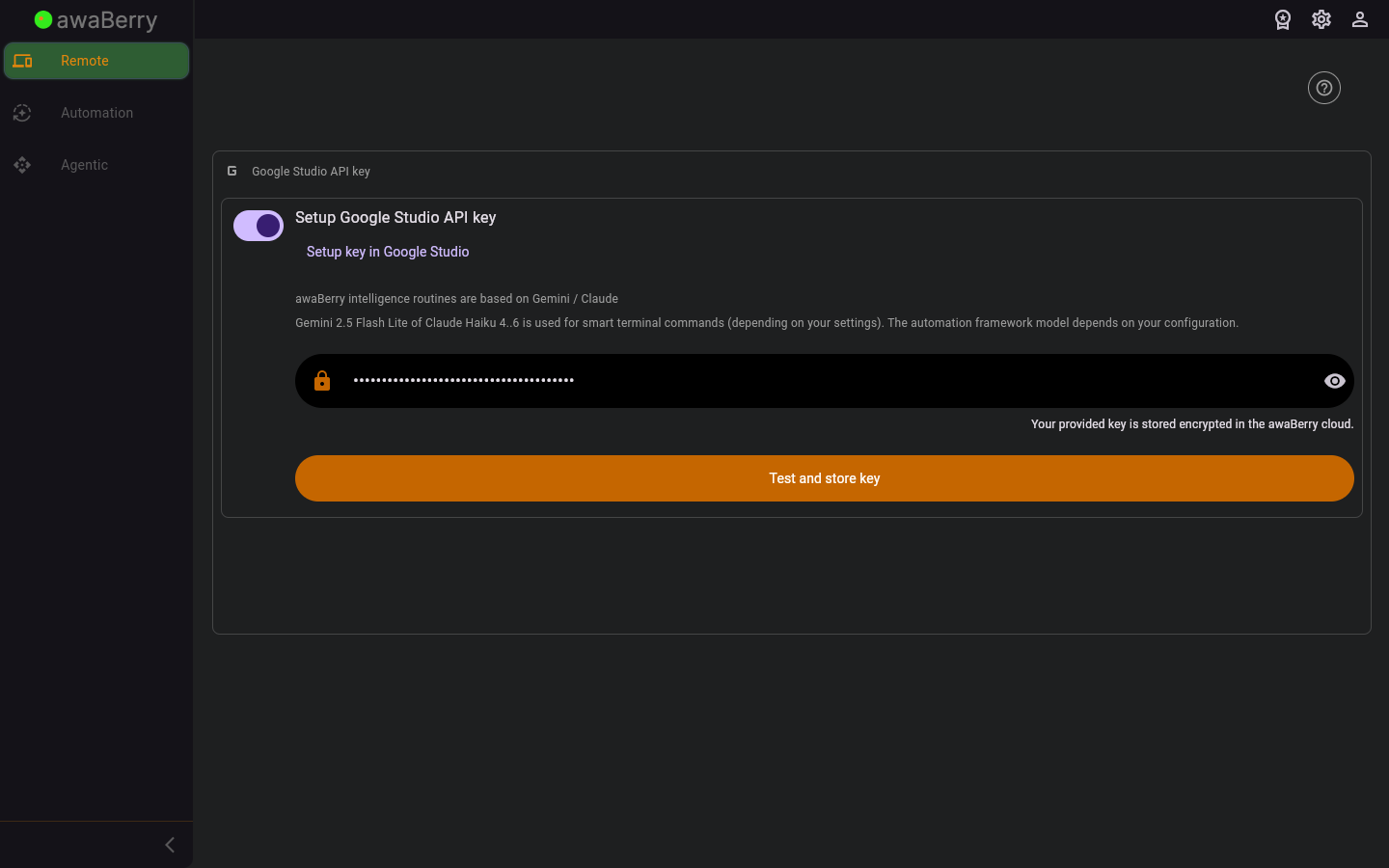Screen dimensions: 1389x868
Task: Click the 'Your provided key is stored encrypted' note
Action: point(1192,424)
